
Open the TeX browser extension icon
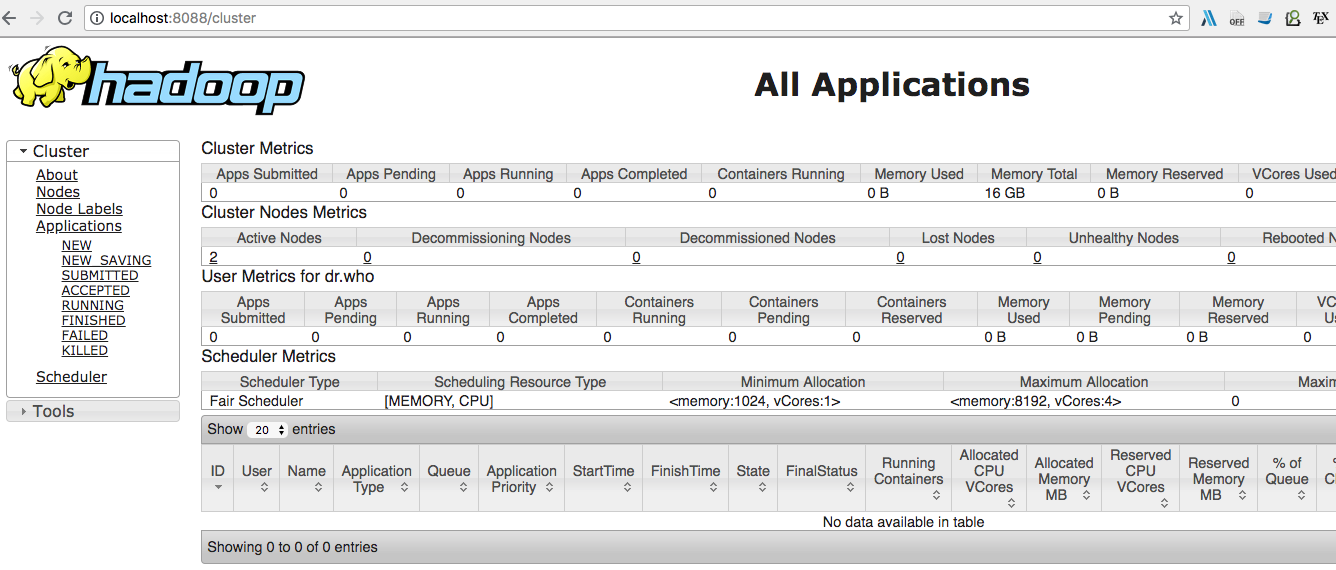[x=1320, y=18]
